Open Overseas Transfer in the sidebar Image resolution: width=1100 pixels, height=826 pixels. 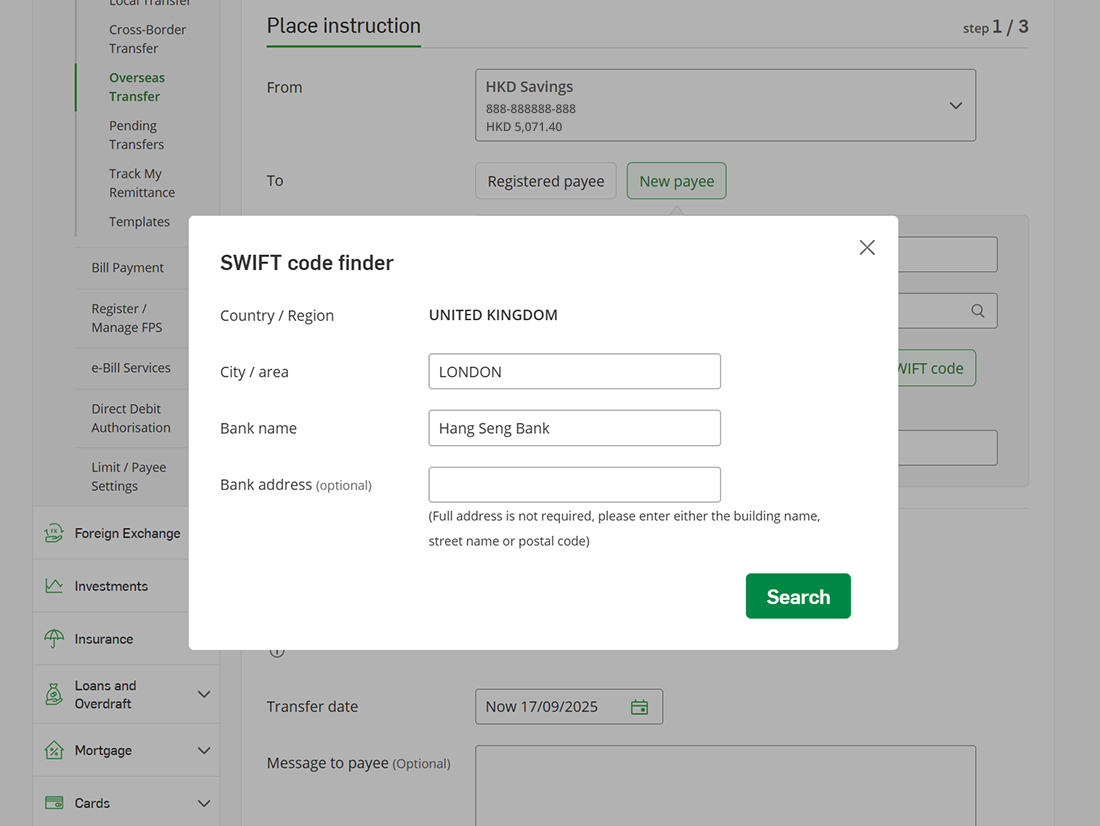click(x=137, y=87)
